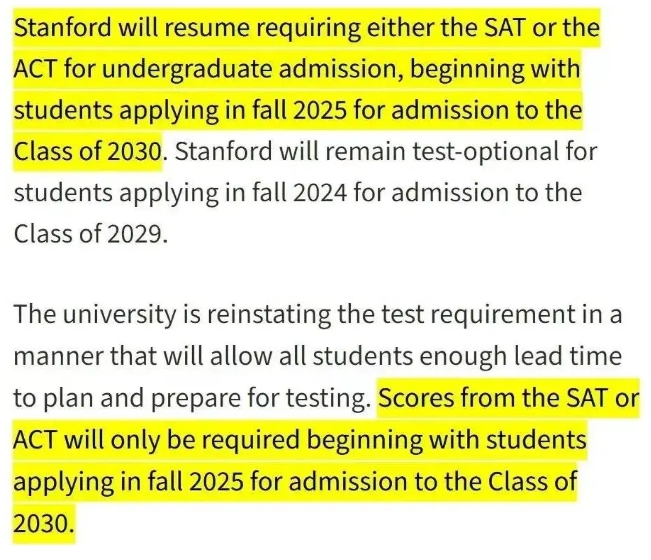Click "The university" starting the second paragraph

click(x=95, y=314)
